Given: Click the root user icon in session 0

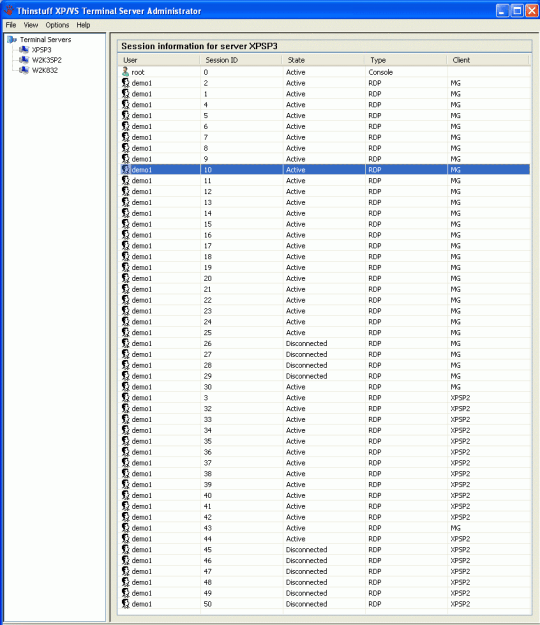Looking at the screenshot, I should click(126, 72).
